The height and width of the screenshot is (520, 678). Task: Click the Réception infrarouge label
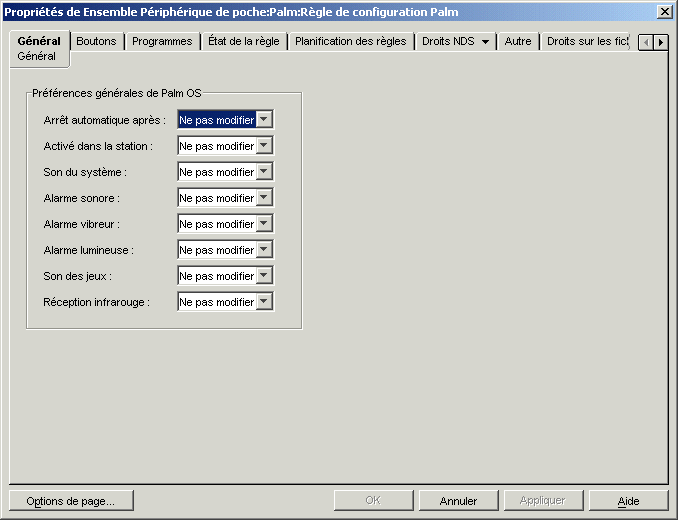(96, 302)
